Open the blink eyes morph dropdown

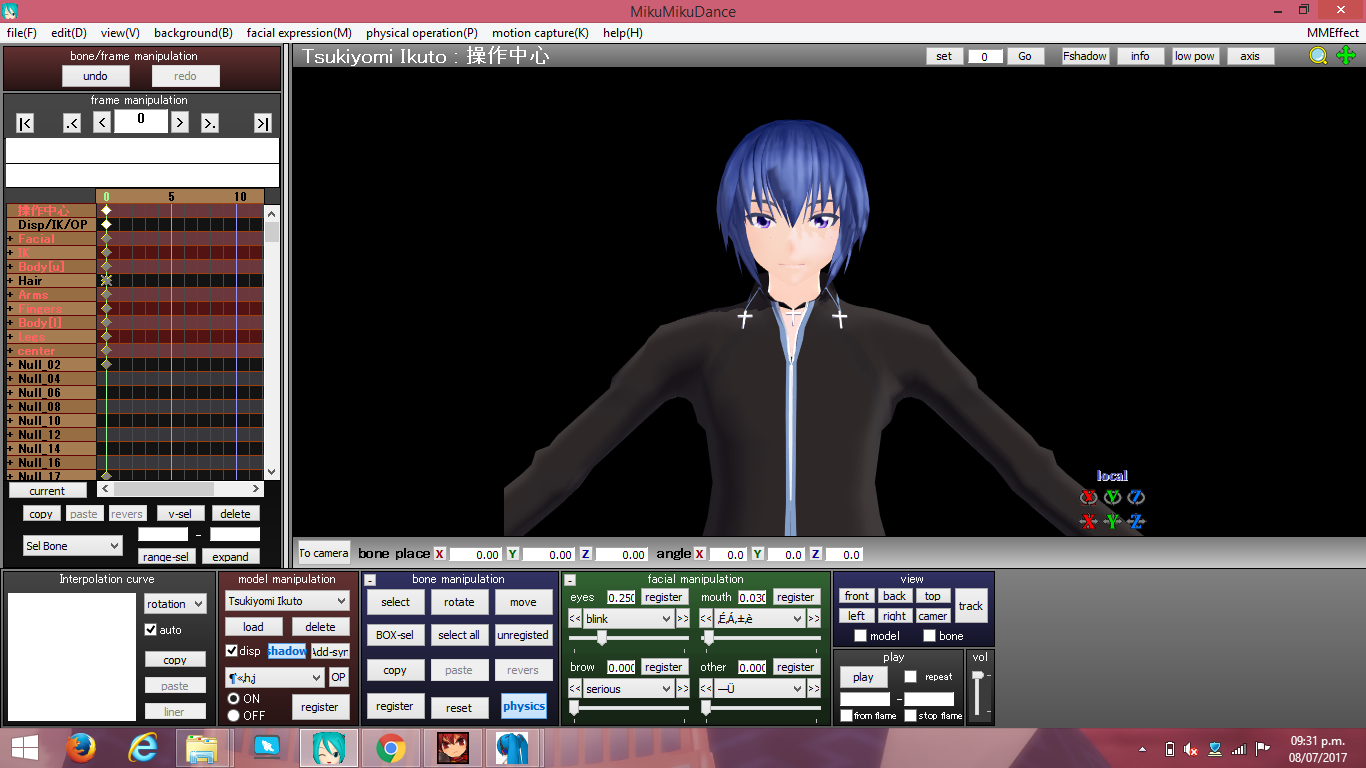[x=629, y=619]
